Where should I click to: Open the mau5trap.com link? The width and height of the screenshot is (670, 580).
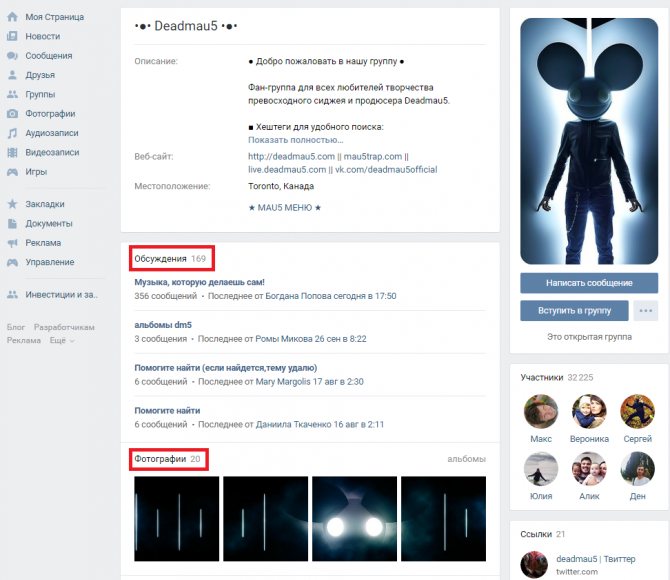pyautogui.click(x=373, y=156)
